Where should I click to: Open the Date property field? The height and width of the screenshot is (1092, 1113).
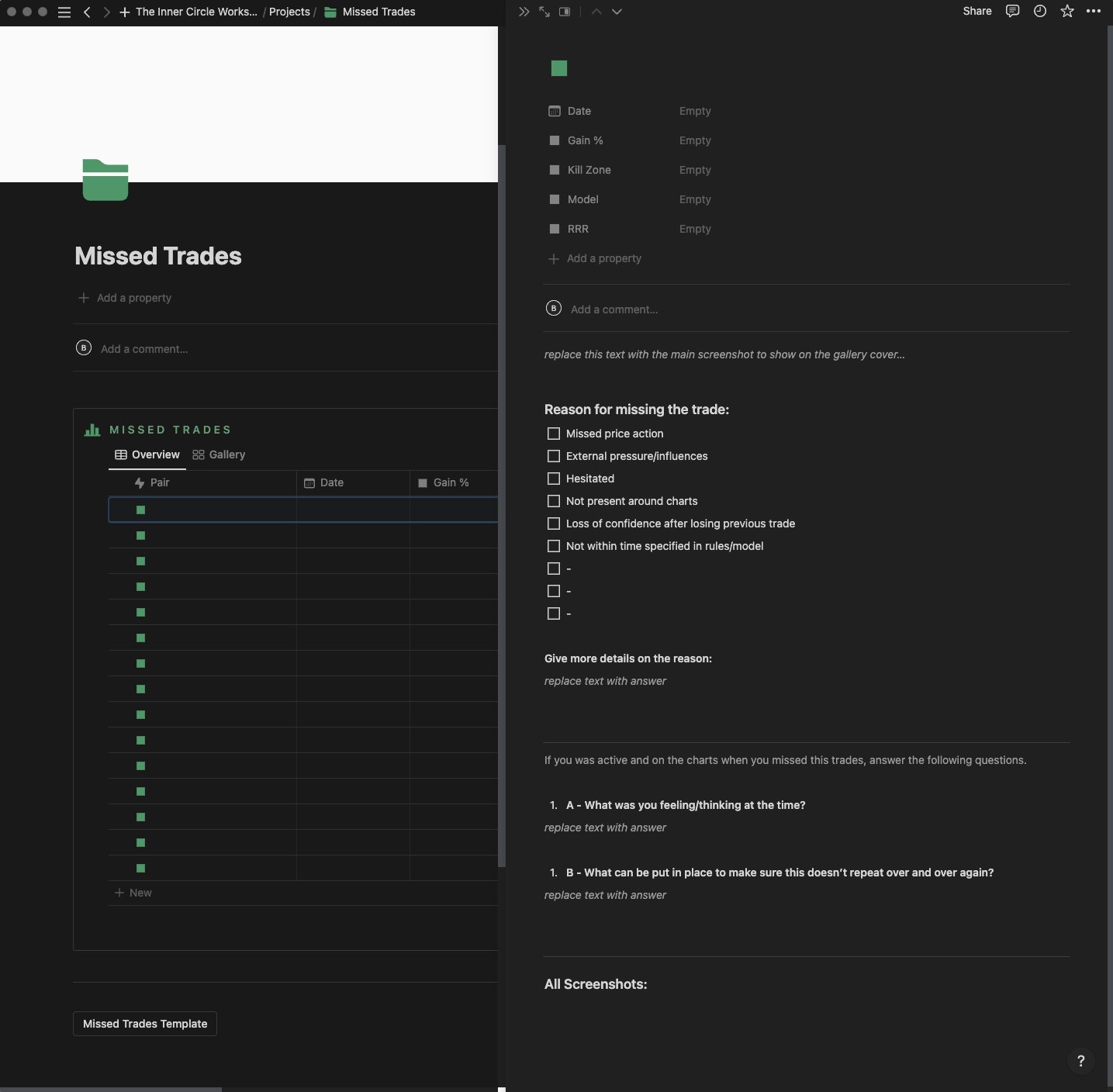pos(696,111)
